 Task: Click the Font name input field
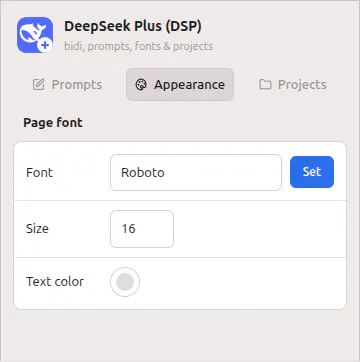click(x=196, y=172)
